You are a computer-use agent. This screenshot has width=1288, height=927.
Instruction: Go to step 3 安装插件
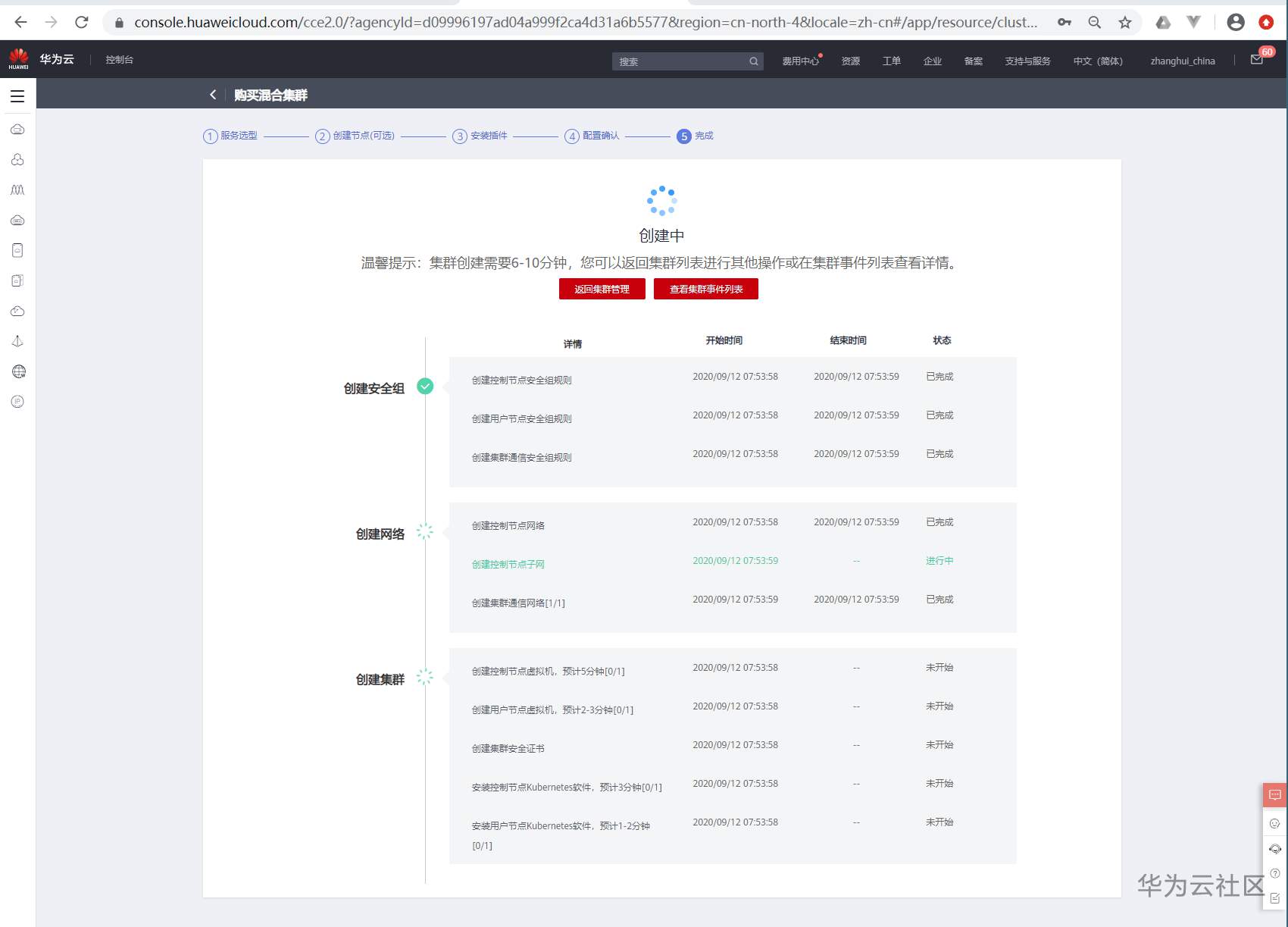tap(480, 136)
